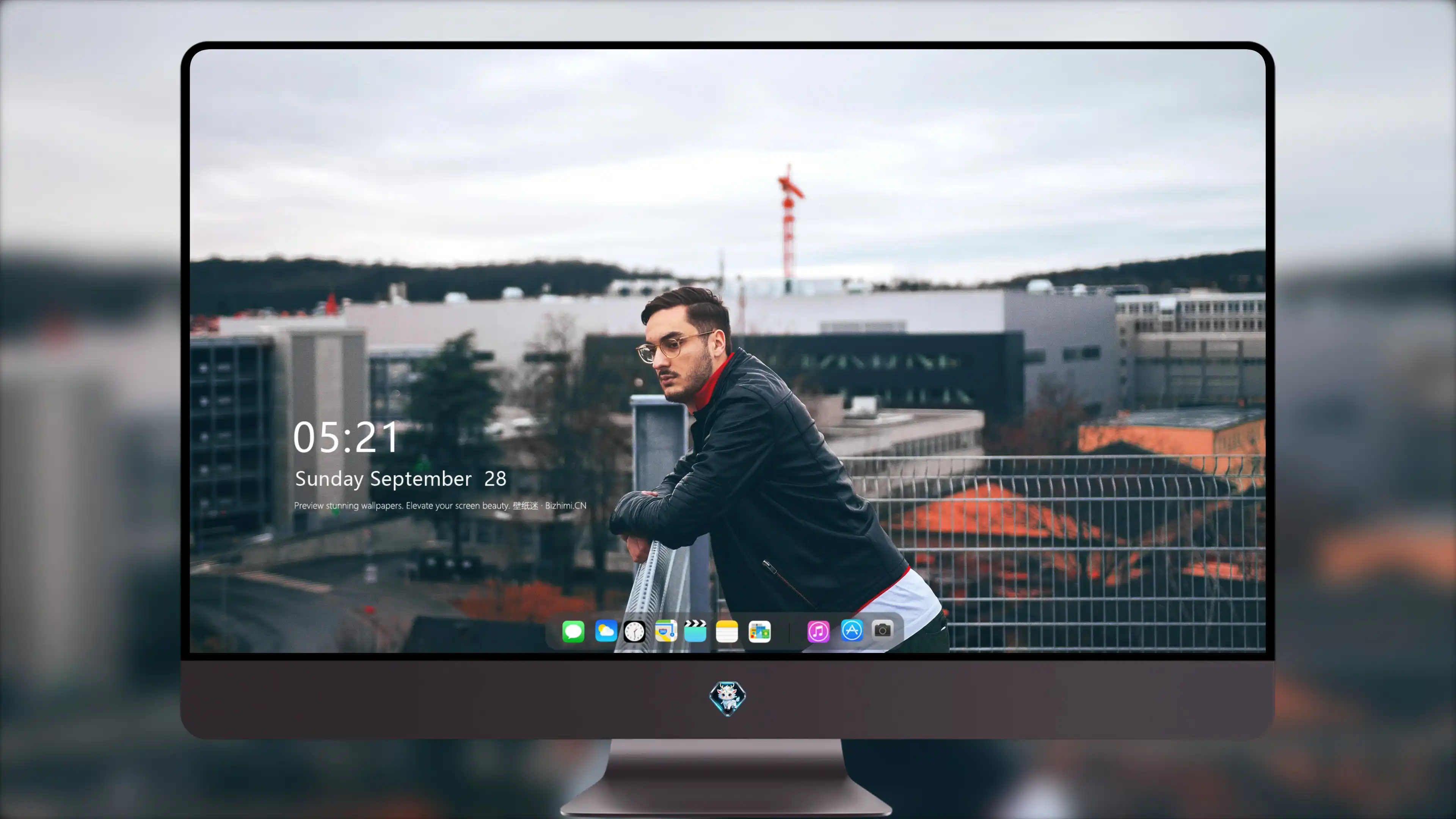The height and width of the screenshot is (819, 1456).
Task: Open the Camera app in the dock
Action: point(882,630)
